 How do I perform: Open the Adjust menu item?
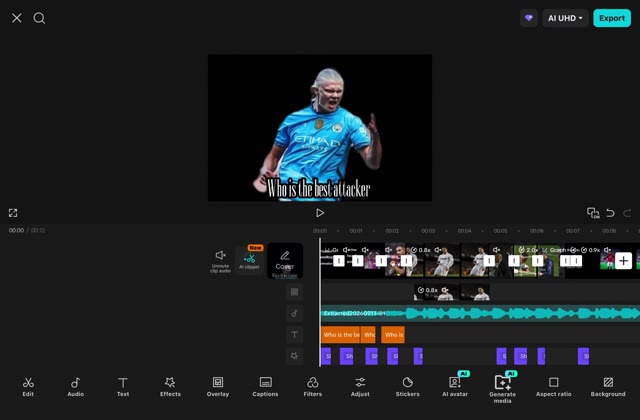pos(360,387)
